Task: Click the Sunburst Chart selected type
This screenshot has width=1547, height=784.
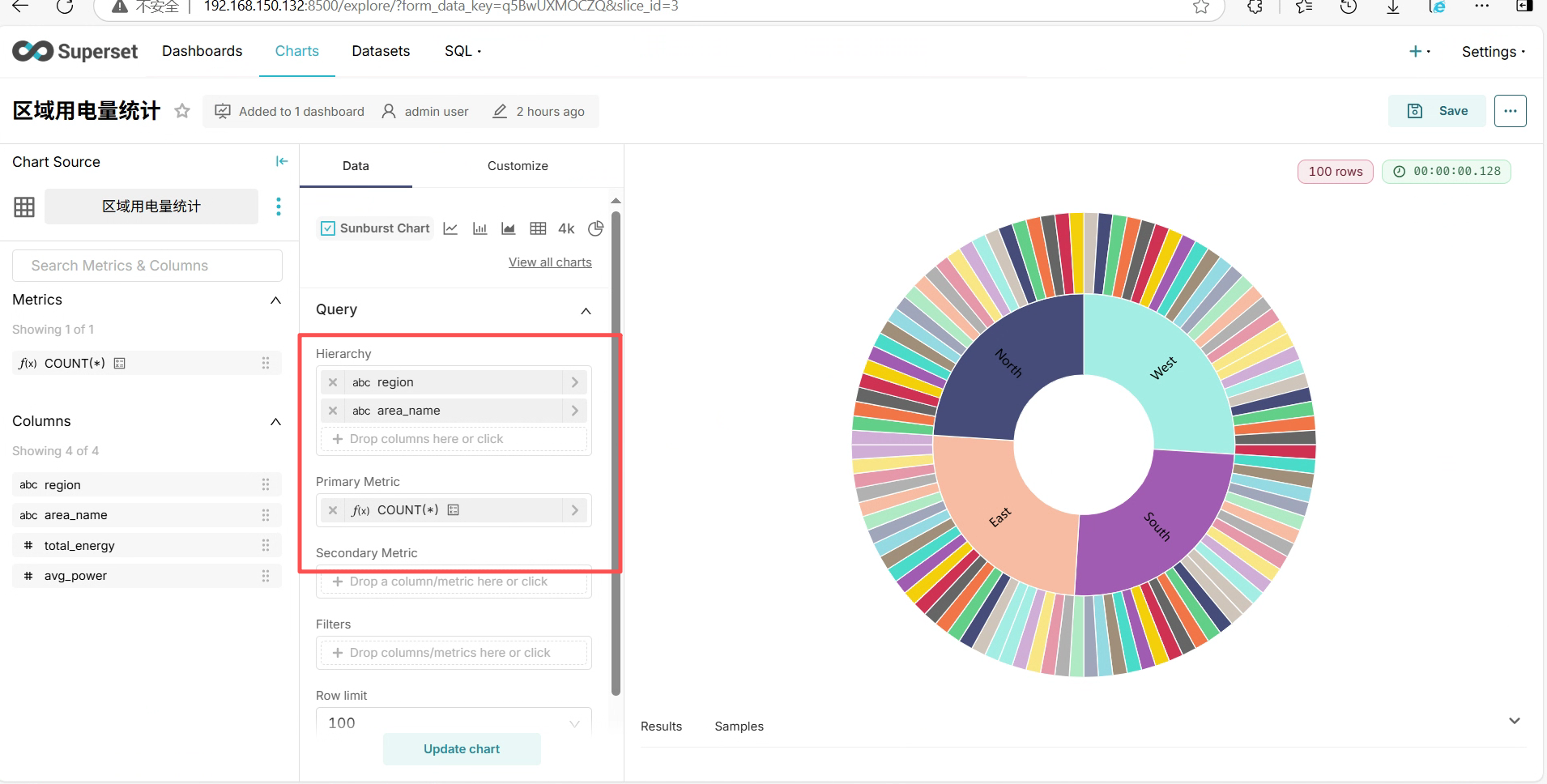Action: [376, 228]
